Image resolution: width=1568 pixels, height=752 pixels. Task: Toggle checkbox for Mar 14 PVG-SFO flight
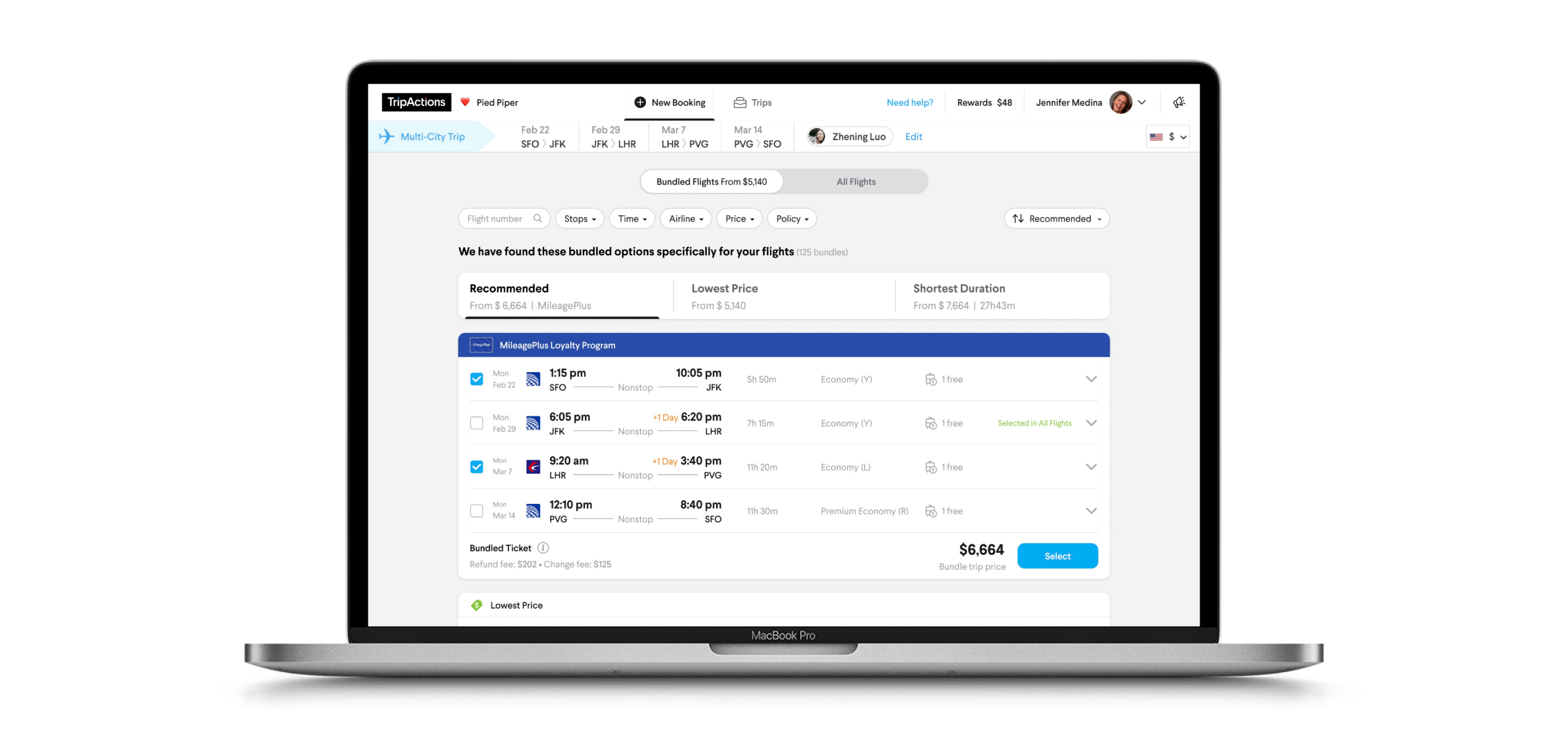(477, 510)
